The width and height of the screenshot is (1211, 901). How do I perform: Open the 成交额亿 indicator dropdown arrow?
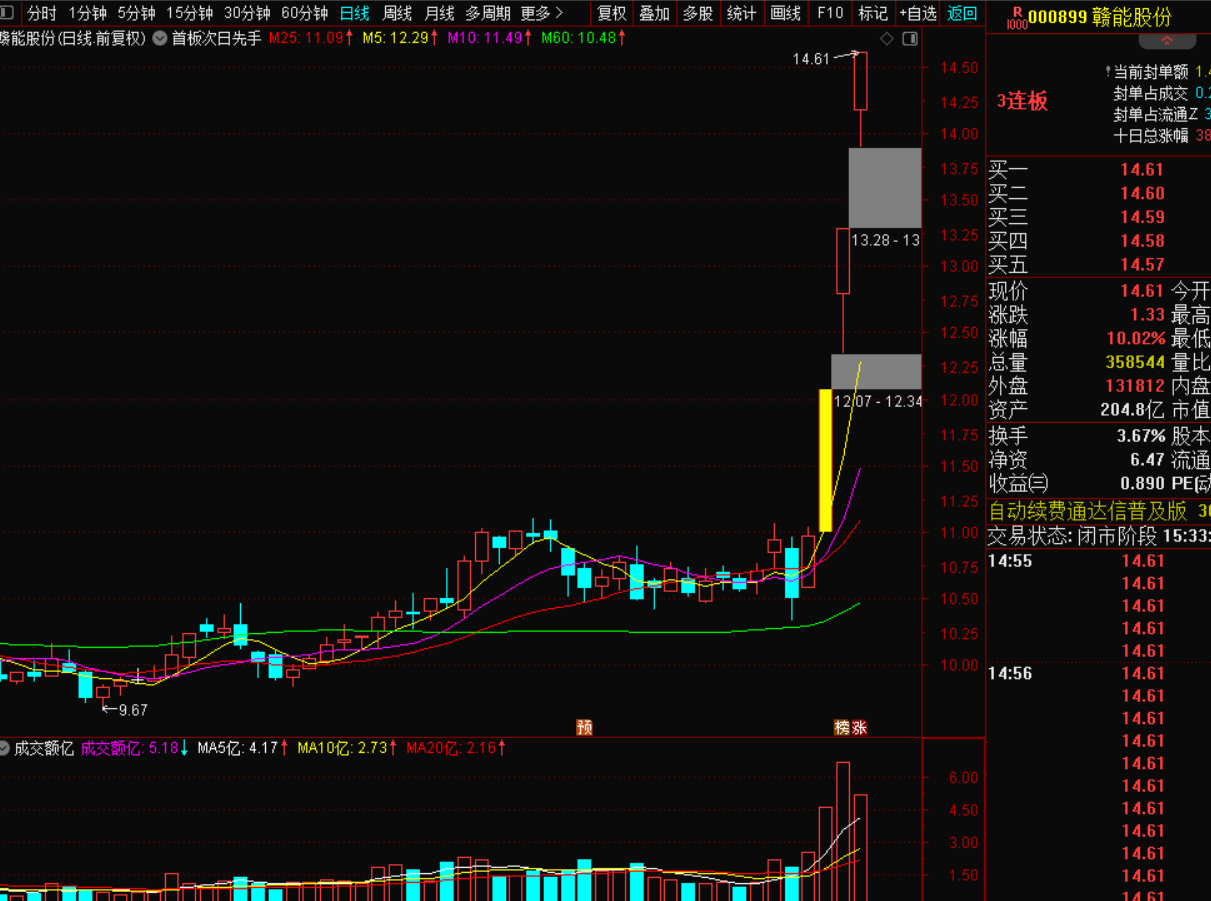(x=5, y=748)
